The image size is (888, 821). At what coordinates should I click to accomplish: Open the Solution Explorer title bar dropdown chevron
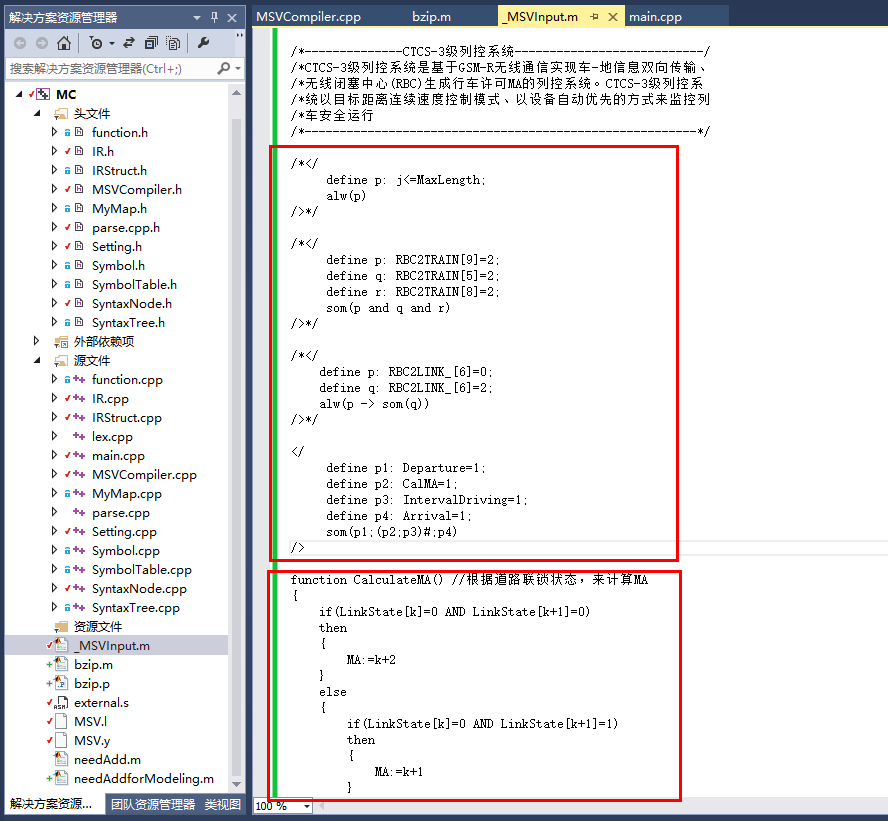coord(196,16)
